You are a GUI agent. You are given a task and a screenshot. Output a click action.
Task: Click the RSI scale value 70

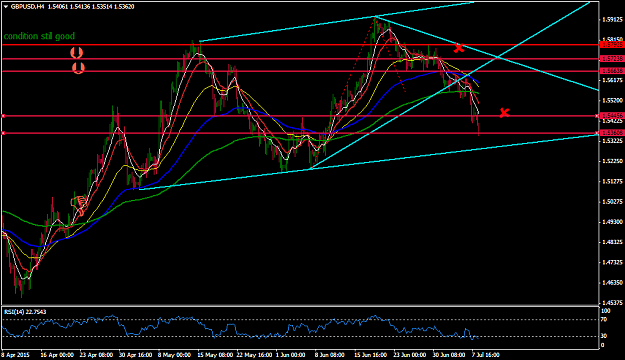(604, 319)
